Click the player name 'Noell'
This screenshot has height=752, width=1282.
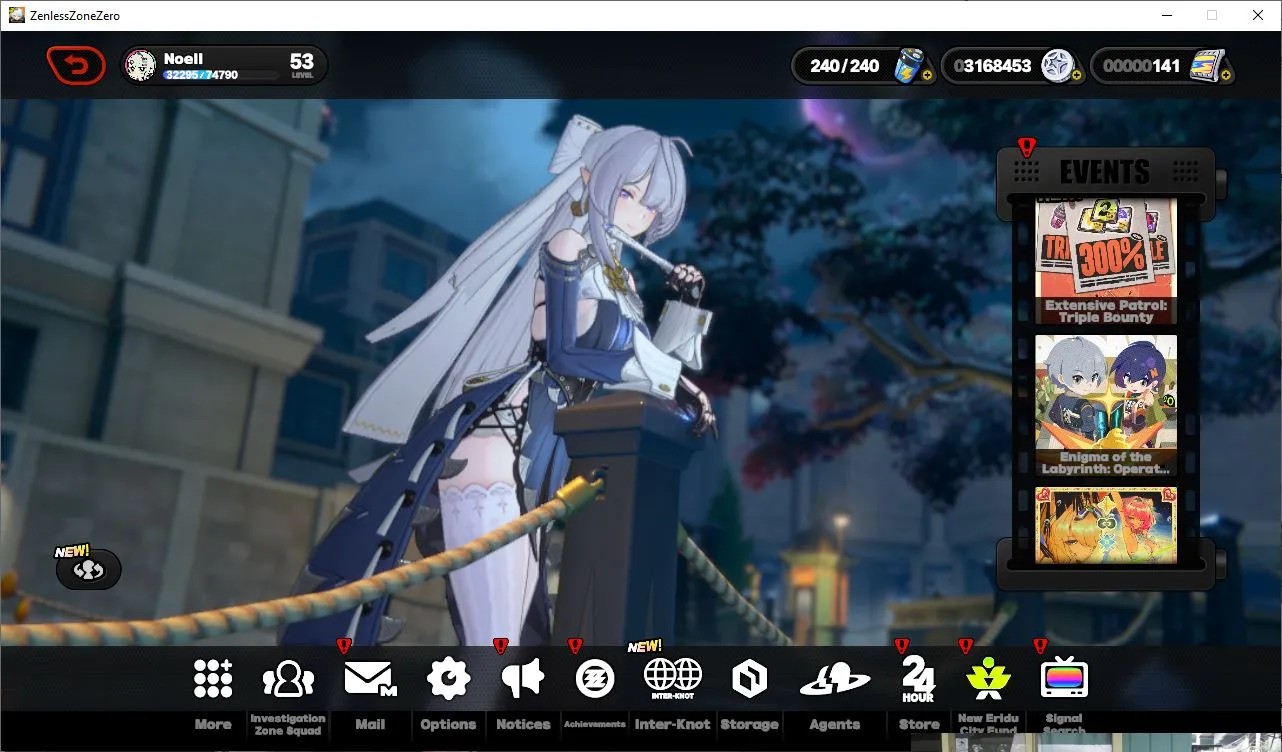pos(184,59)
